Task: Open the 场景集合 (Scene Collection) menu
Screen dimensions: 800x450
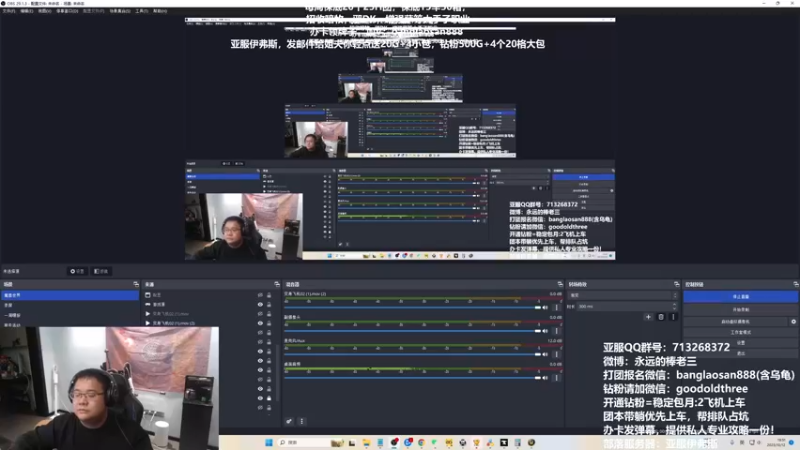Action: [x=120, y=11]
